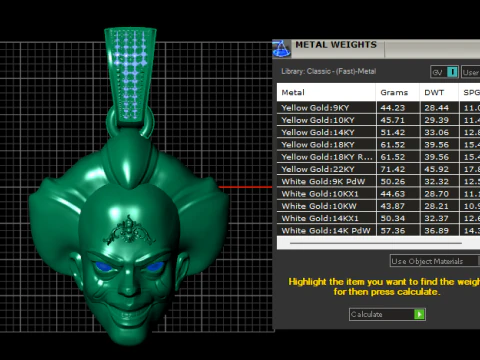
Task: Select the Yellow Gold:18KY row
Action: pos(378,145)
